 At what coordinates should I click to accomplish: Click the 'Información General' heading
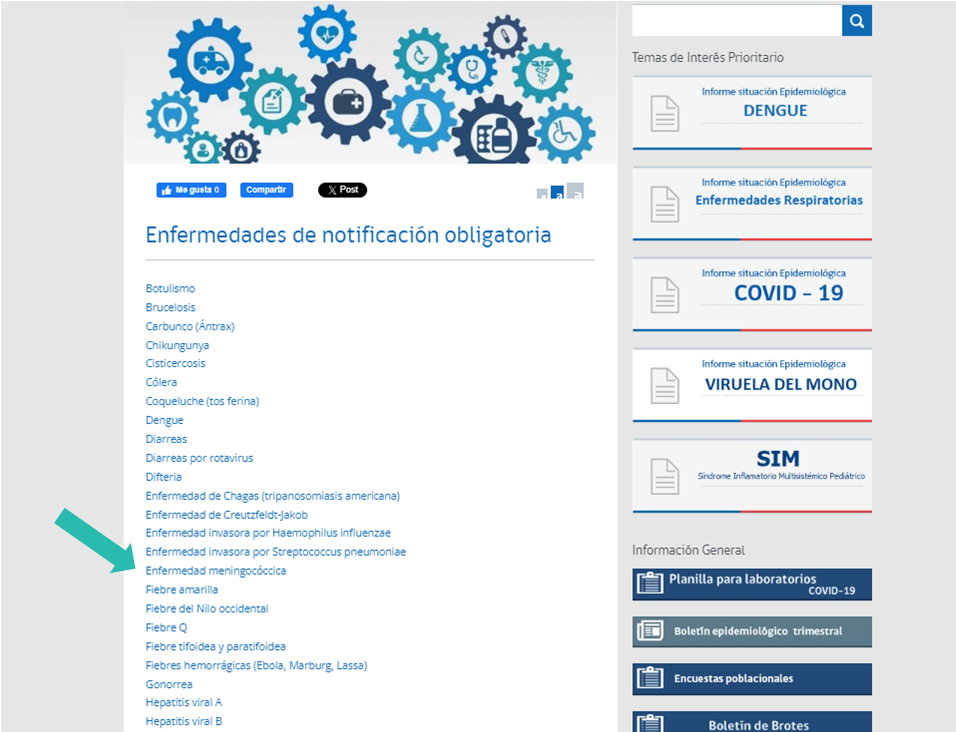click(x=688, y=550)
